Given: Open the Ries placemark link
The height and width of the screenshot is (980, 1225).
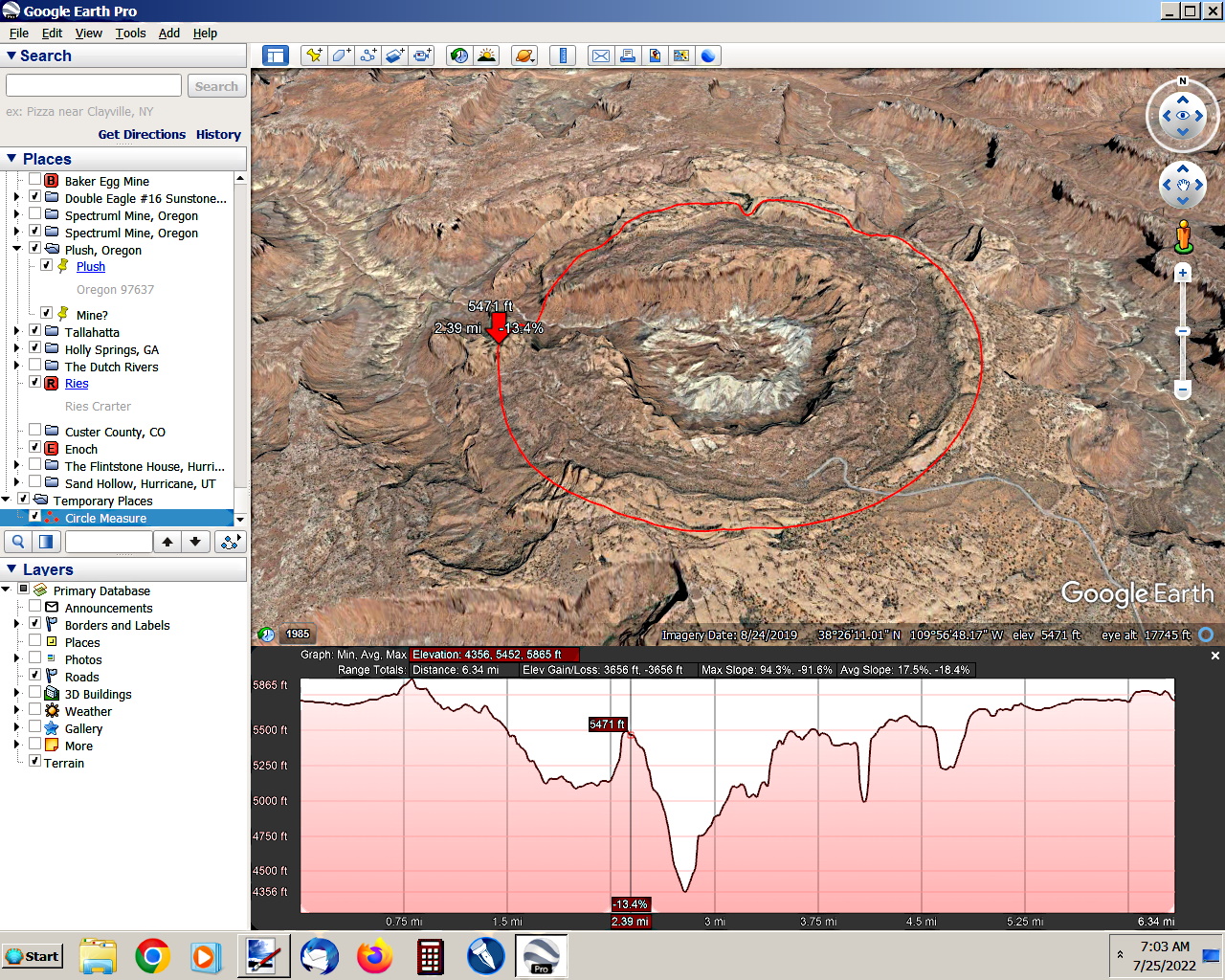Looking at the screenshot, I should tap(77, 383).
